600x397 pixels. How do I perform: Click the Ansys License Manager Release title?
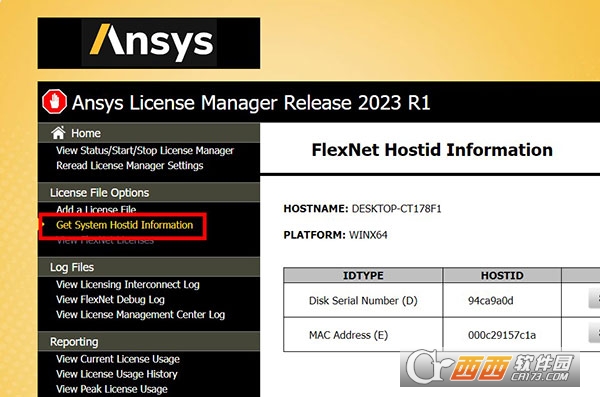pyautogui.click(x=251, y=103)
